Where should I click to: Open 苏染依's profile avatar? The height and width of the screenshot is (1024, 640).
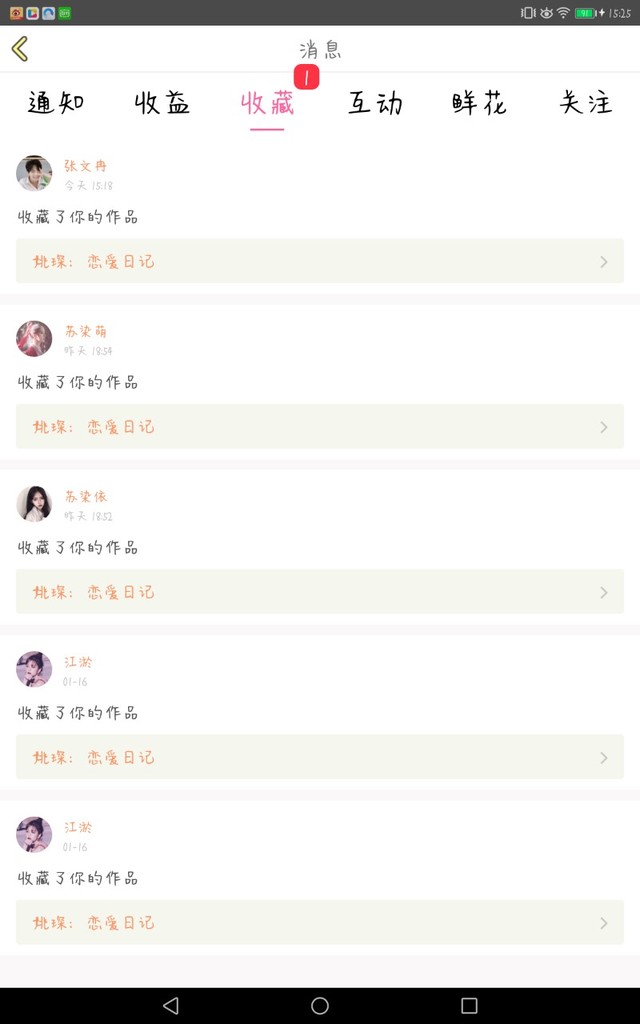[34, 504]
